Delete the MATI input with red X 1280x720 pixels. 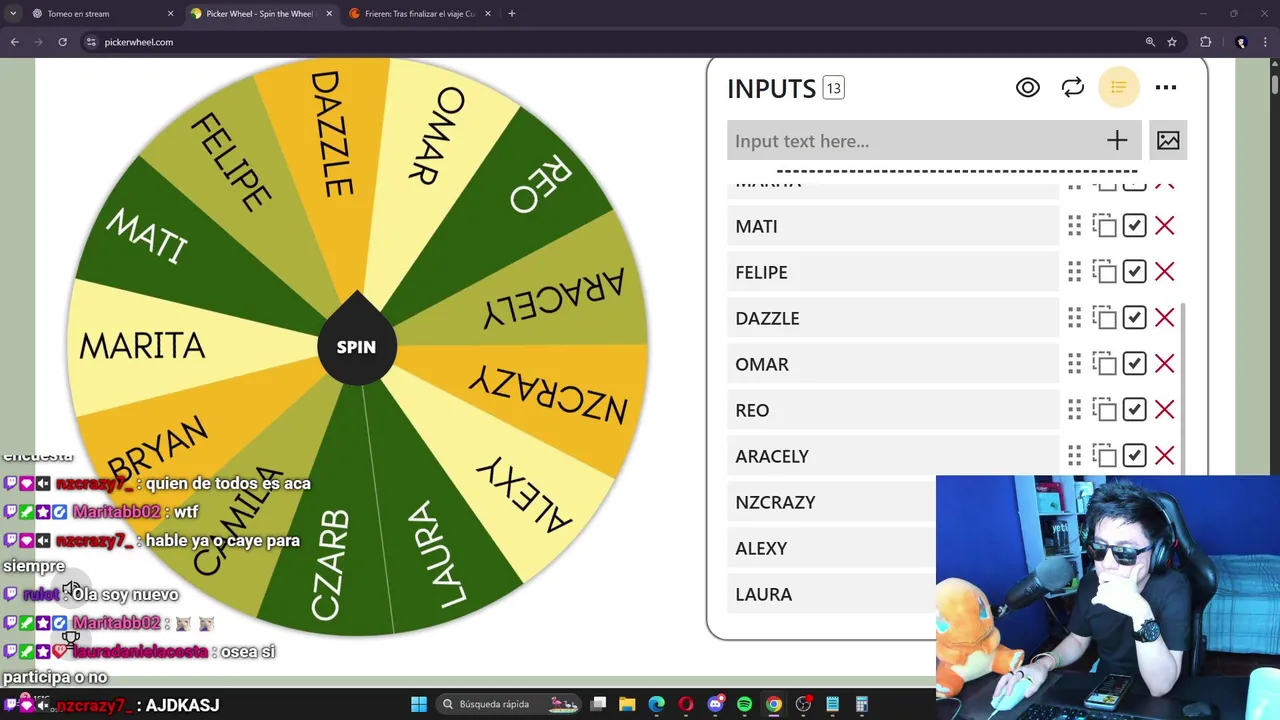1165,226
